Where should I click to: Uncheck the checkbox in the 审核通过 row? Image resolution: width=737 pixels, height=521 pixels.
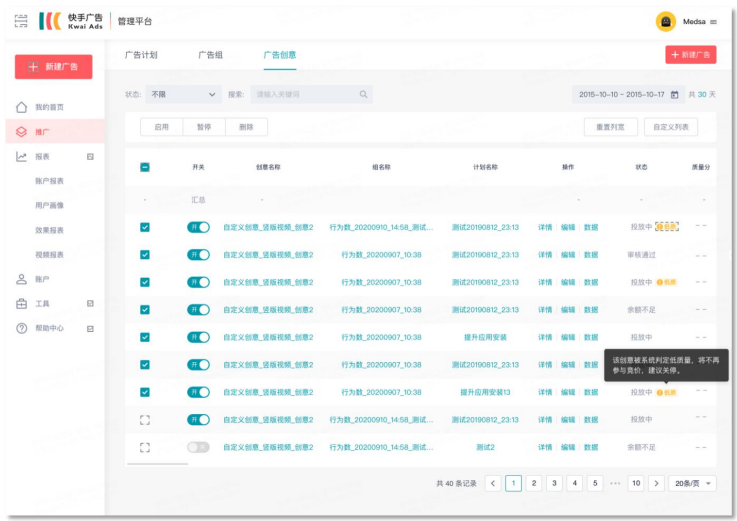pyautogui.click(x=145, y=255)
